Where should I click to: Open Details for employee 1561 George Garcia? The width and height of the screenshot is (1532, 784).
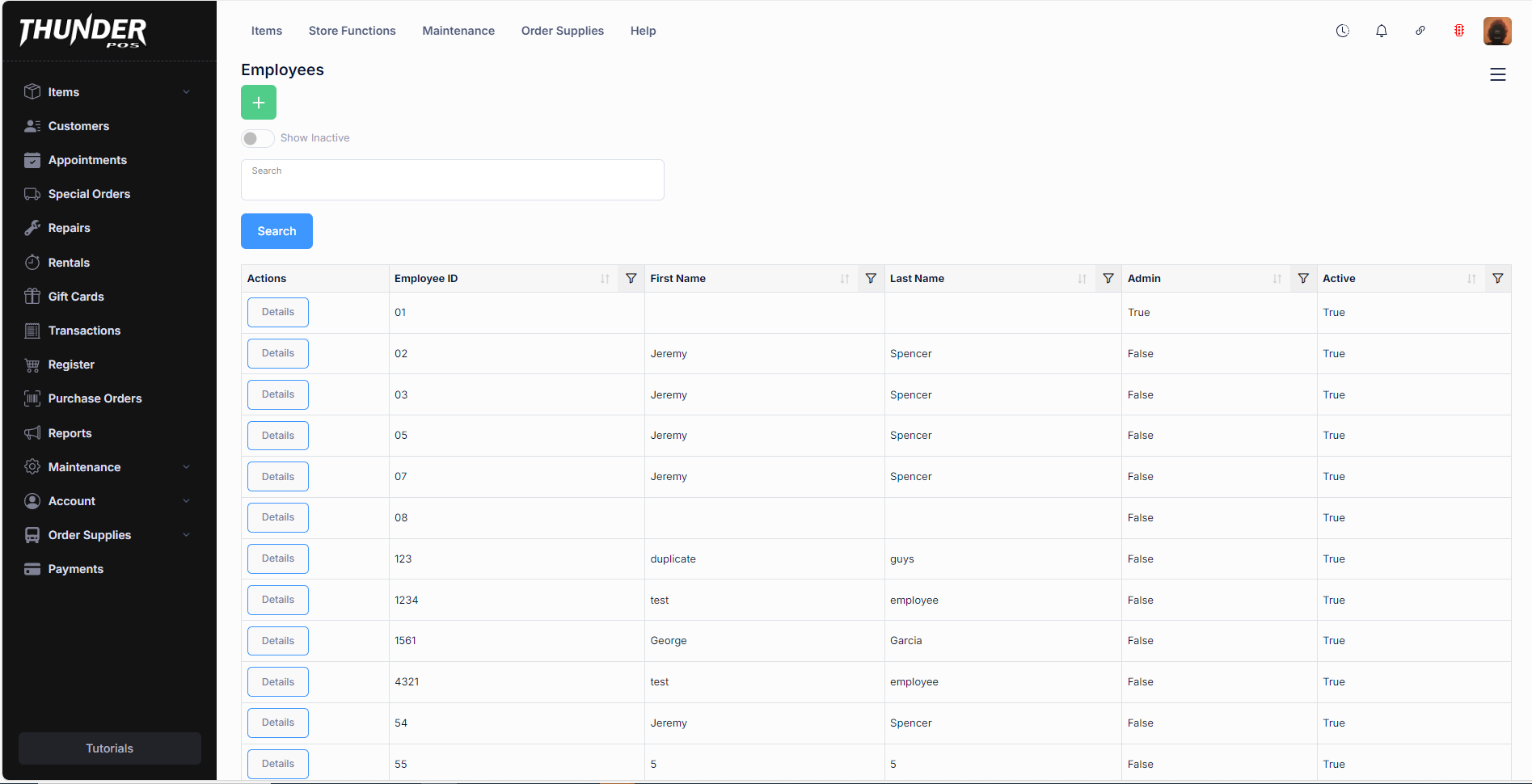277,641
